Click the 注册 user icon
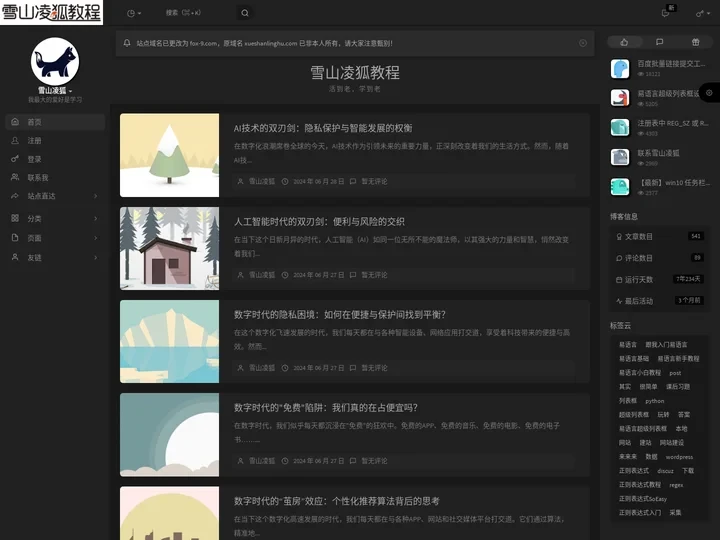 click(x=15, y=140)
